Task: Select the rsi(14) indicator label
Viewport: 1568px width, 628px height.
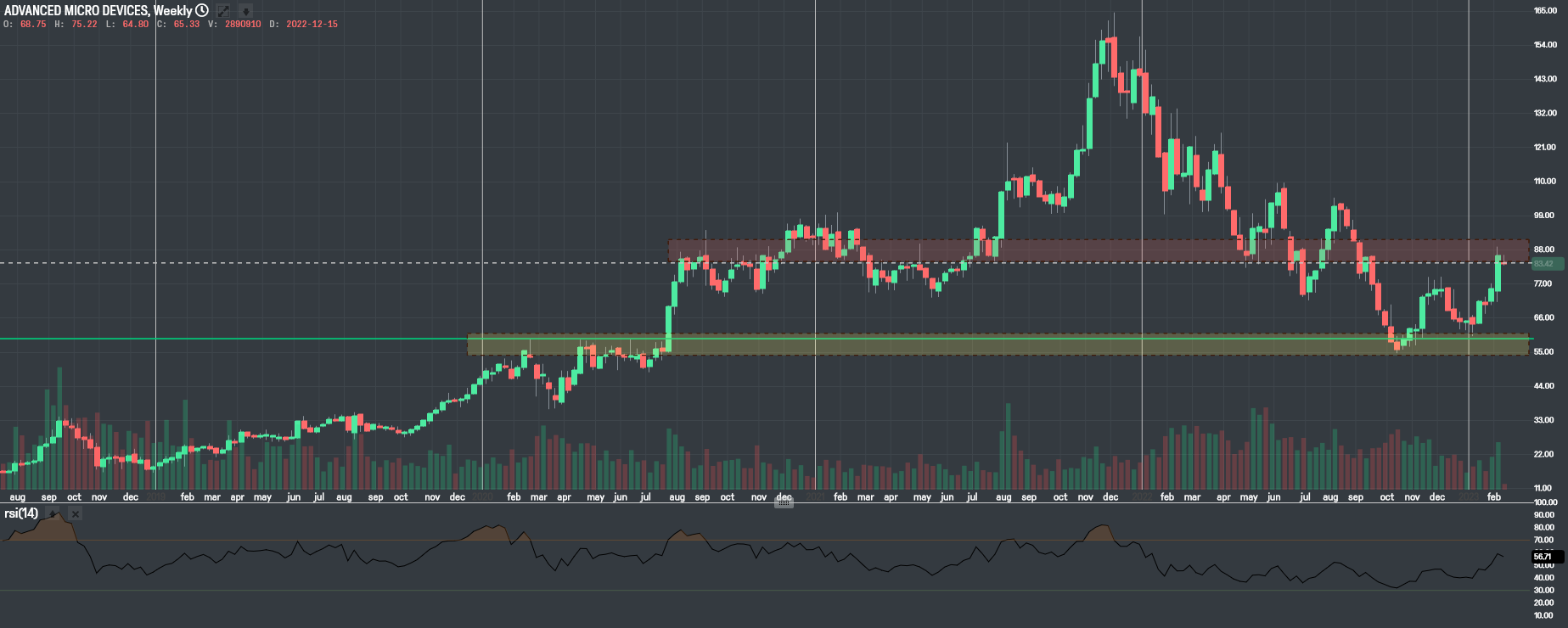Action: (21, 513)
